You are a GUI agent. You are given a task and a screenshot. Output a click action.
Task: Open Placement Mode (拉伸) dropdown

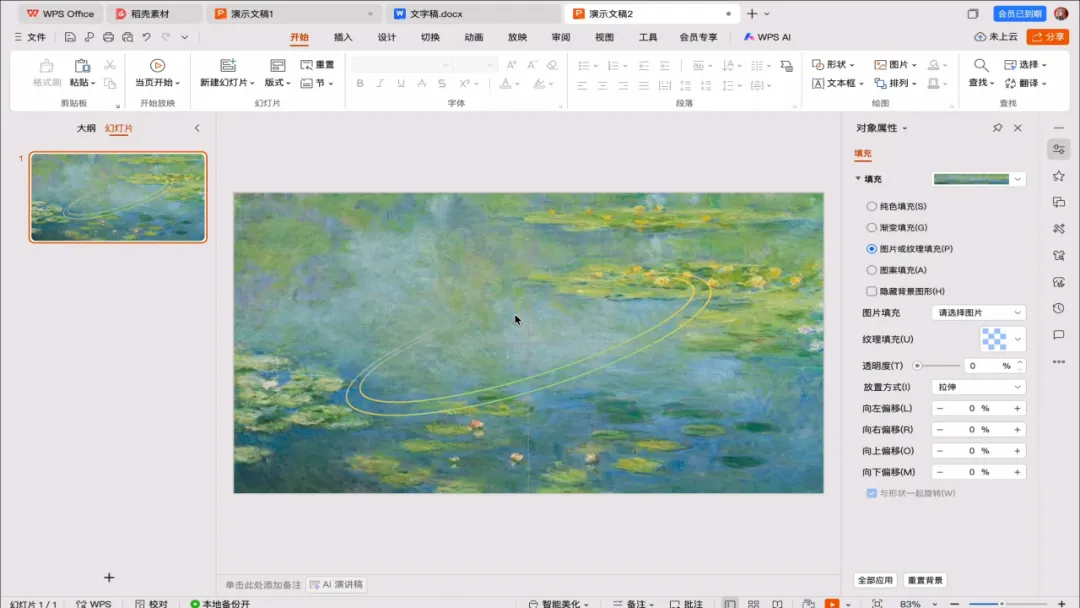point(979,387)
